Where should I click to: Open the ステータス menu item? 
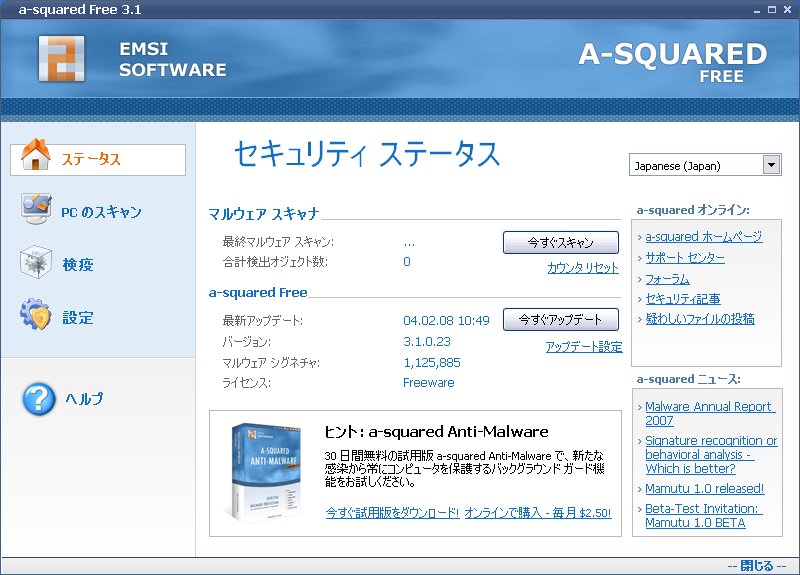(x=98, y=160)
